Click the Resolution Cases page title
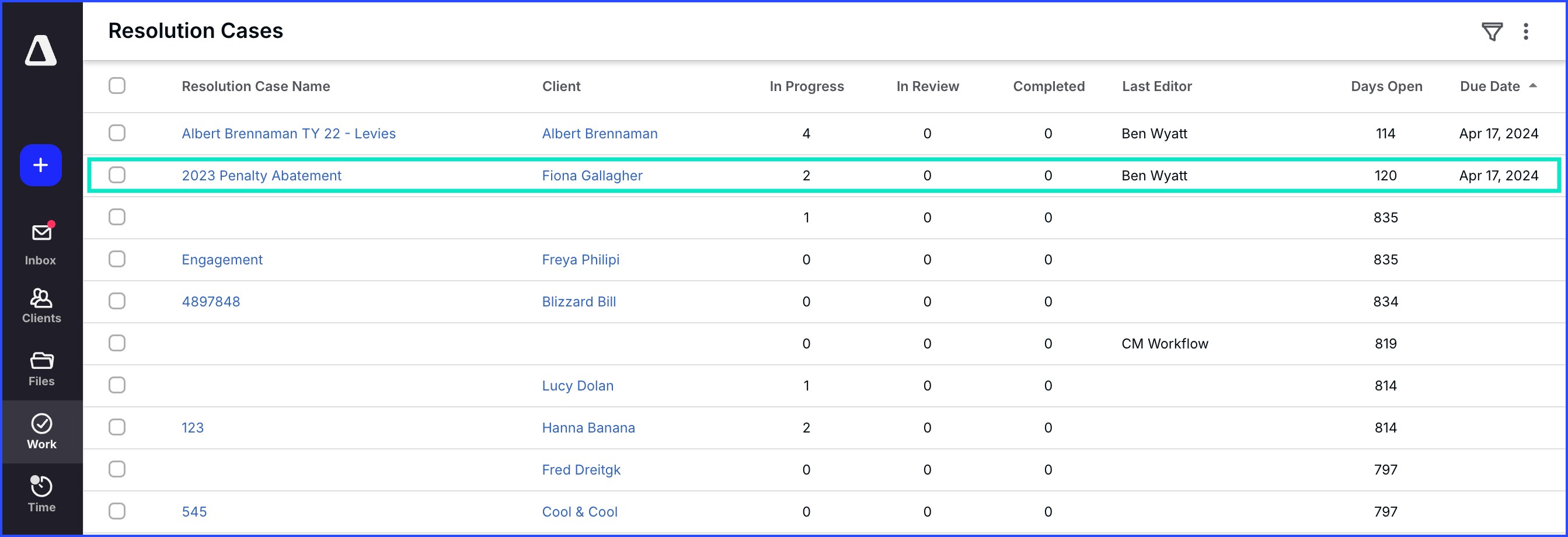Viewport: 1568px width, 537px height. click(x=196, y=30)
